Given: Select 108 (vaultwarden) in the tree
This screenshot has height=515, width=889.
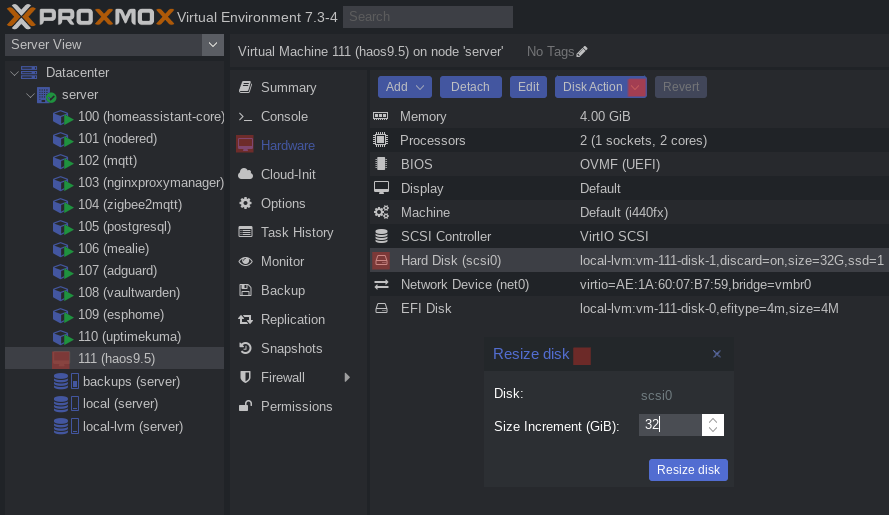Looking at the screenshot, I should (x=129, y=293).
